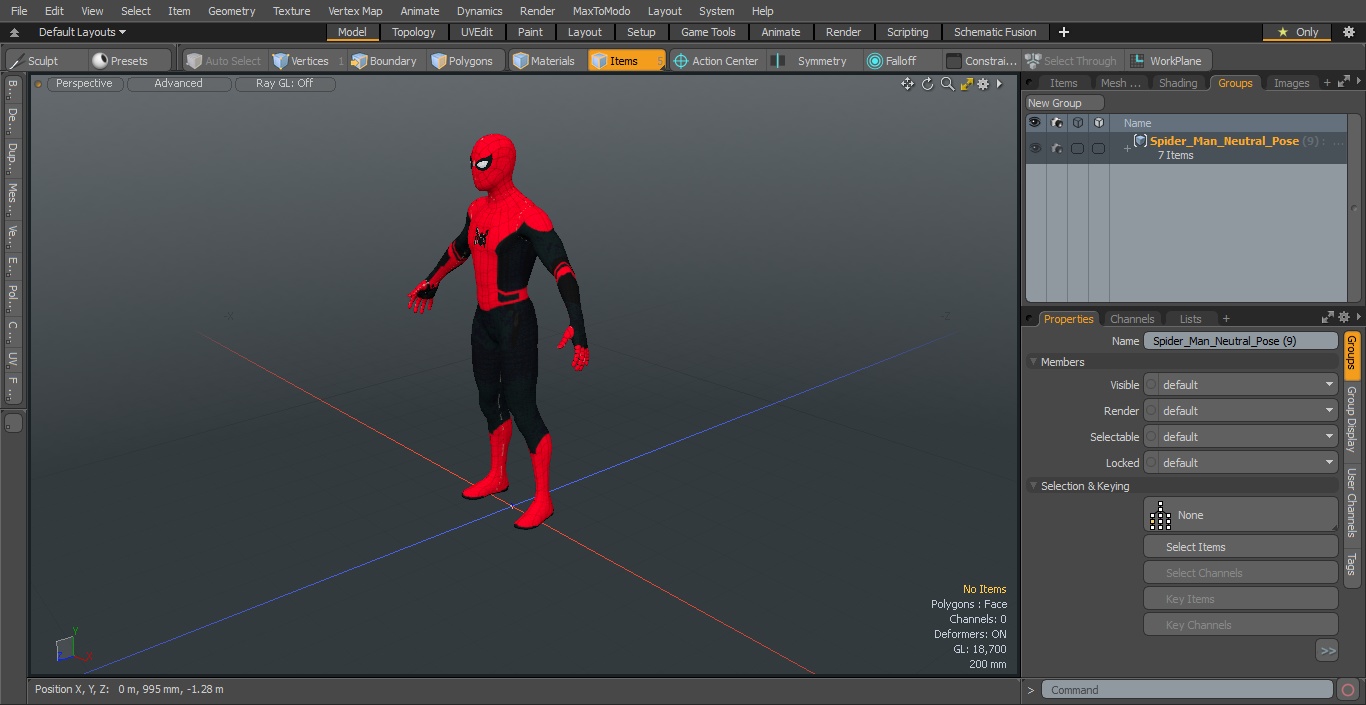Viewport: 1366px width, 705px height.
Task: Click the viewport rotate icon
Action: 927,84
